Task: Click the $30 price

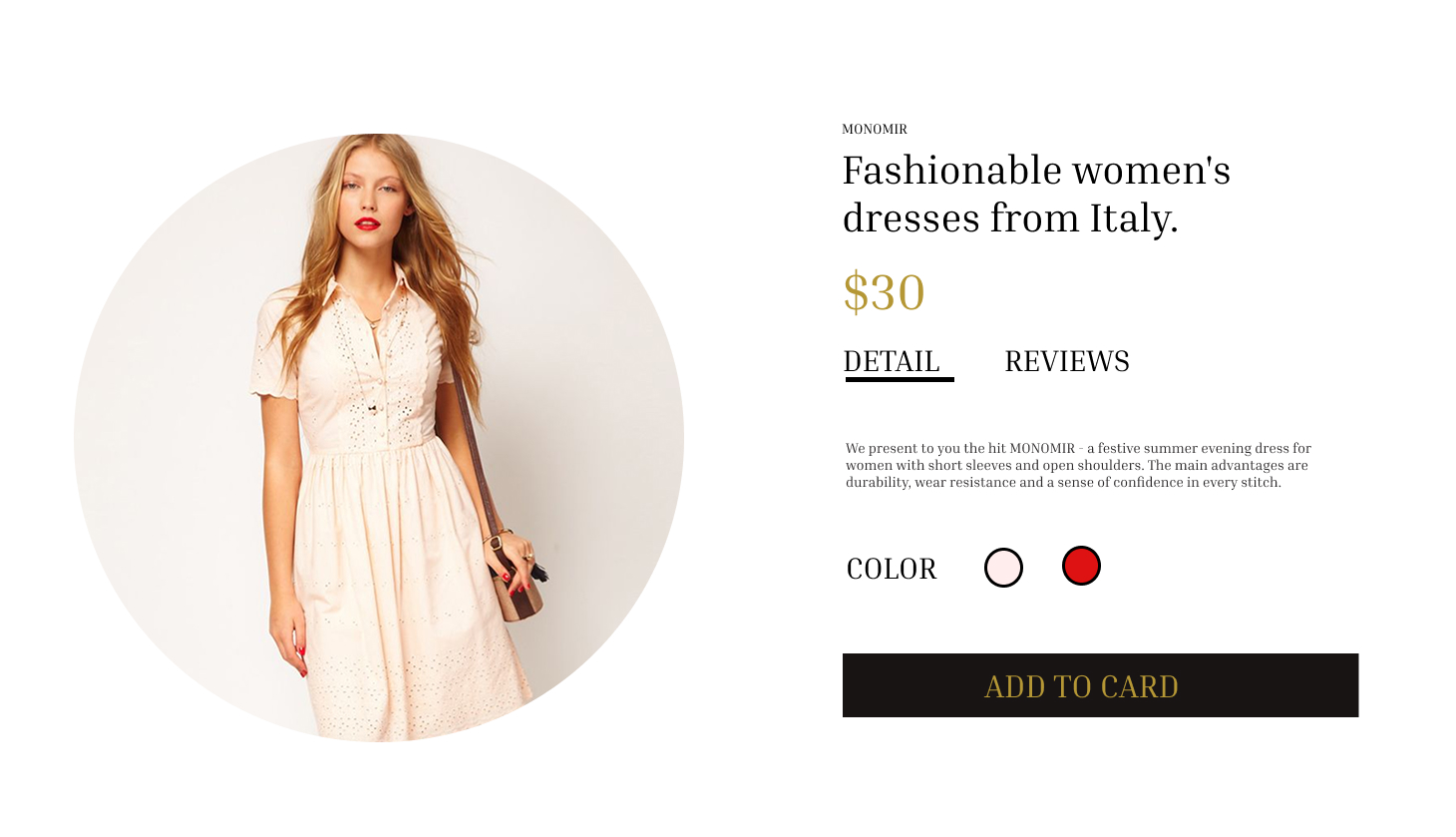Action: click(884, 292)
